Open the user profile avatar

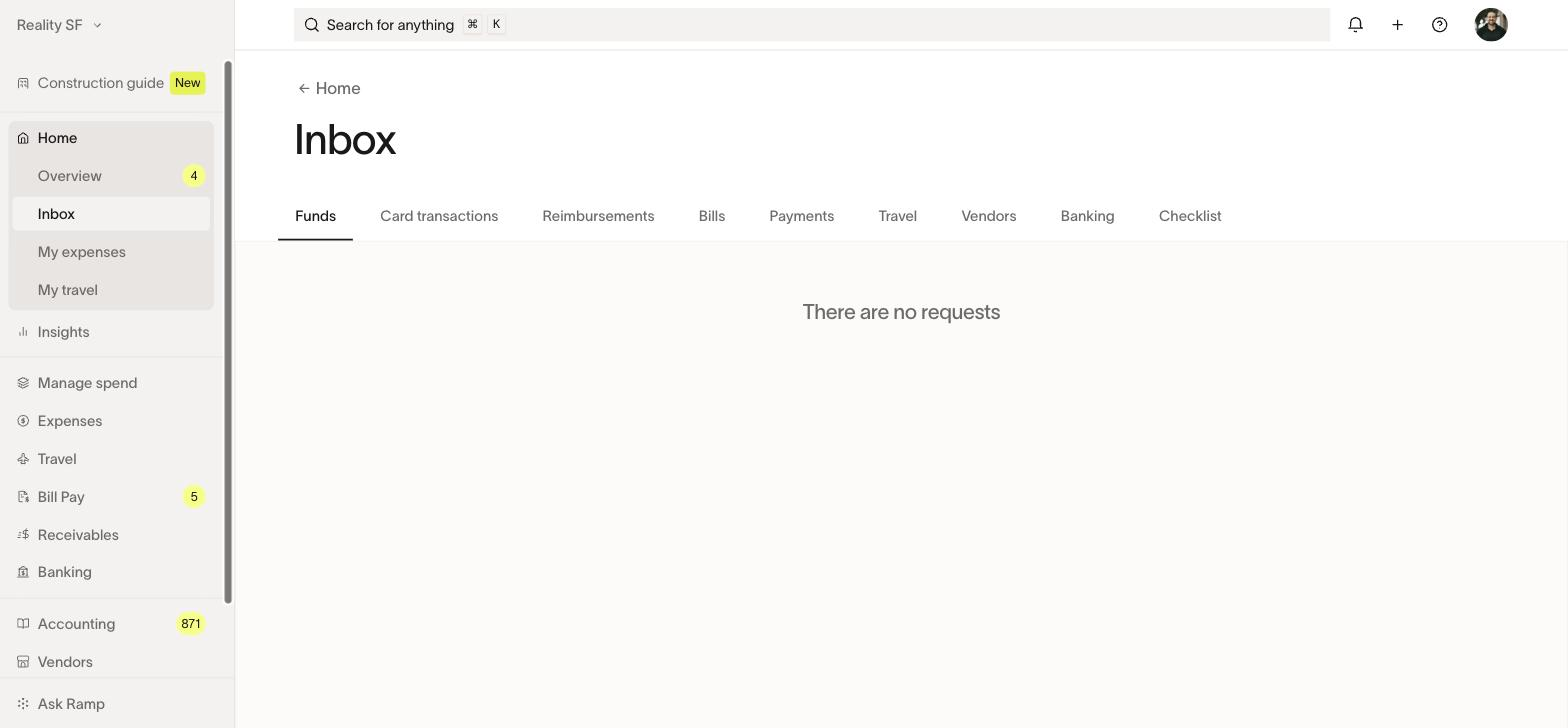pyautogui.click(x=1490, y=25)
